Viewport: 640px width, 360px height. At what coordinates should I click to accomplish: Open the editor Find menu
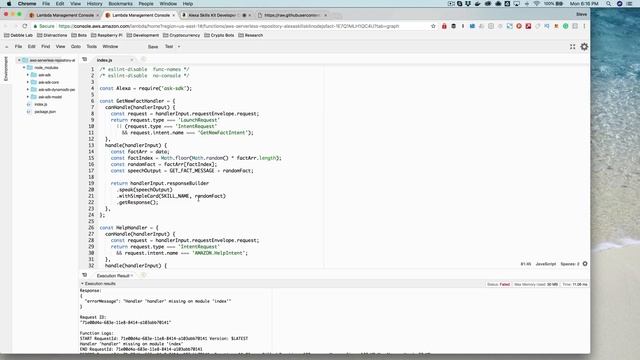[45, 47]
